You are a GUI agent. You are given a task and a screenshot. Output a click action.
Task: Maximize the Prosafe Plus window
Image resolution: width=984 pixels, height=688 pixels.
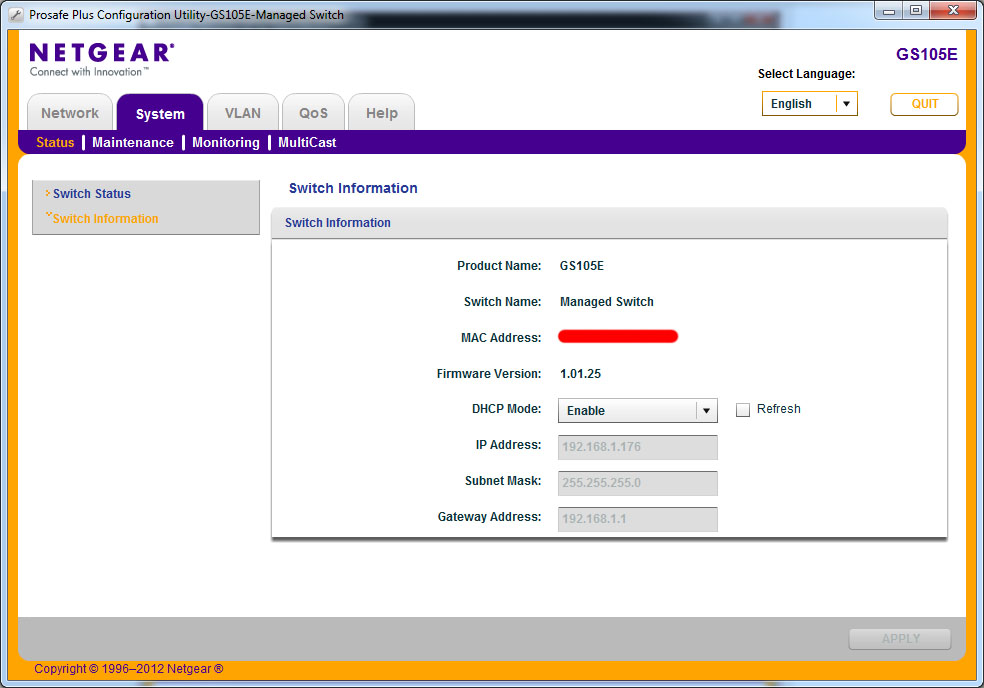(916, 11)
